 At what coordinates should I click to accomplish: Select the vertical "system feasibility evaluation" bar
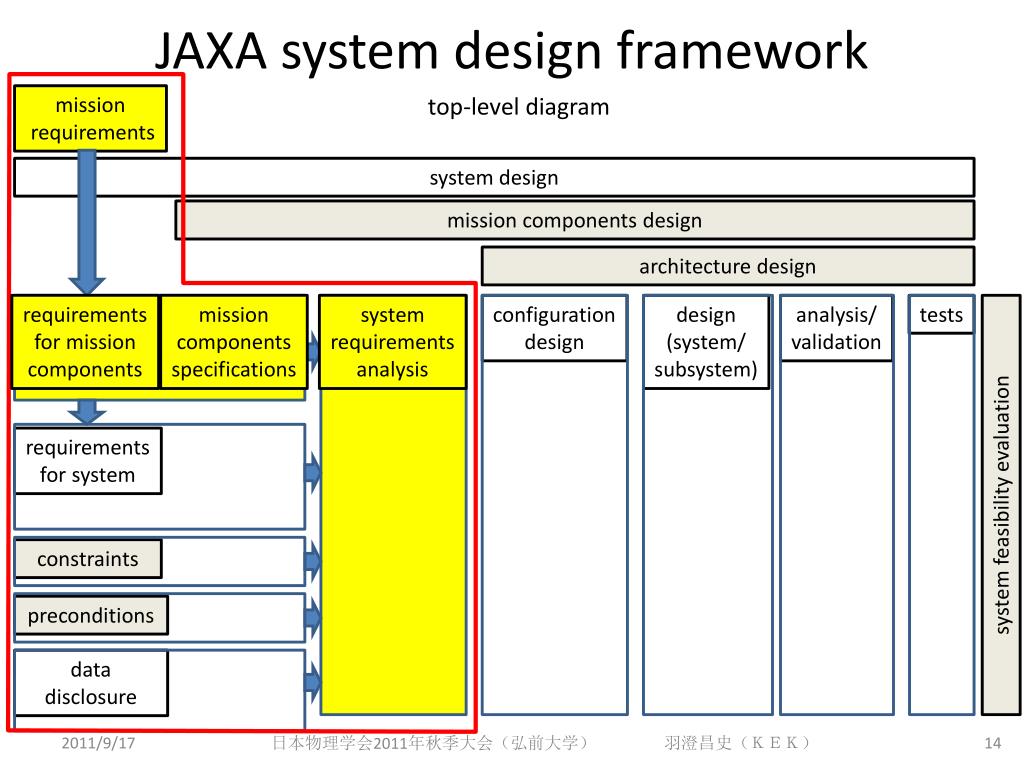(1001, 505)
